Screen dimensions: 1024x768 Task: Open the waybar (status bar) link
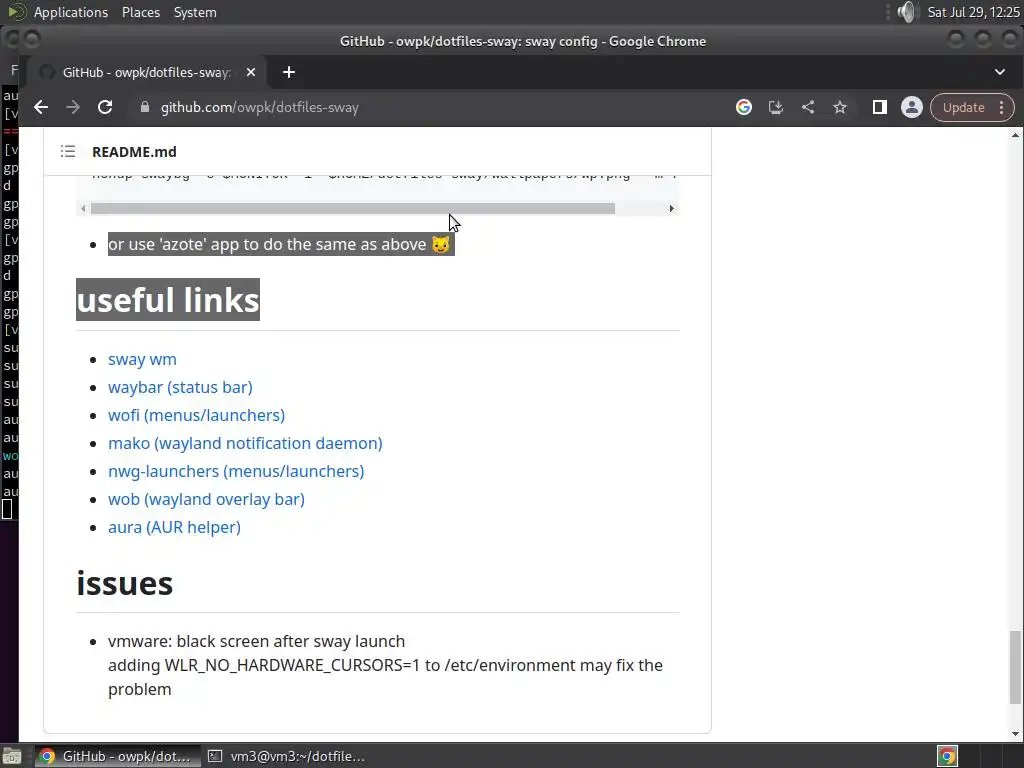click(x=180, y=388)
